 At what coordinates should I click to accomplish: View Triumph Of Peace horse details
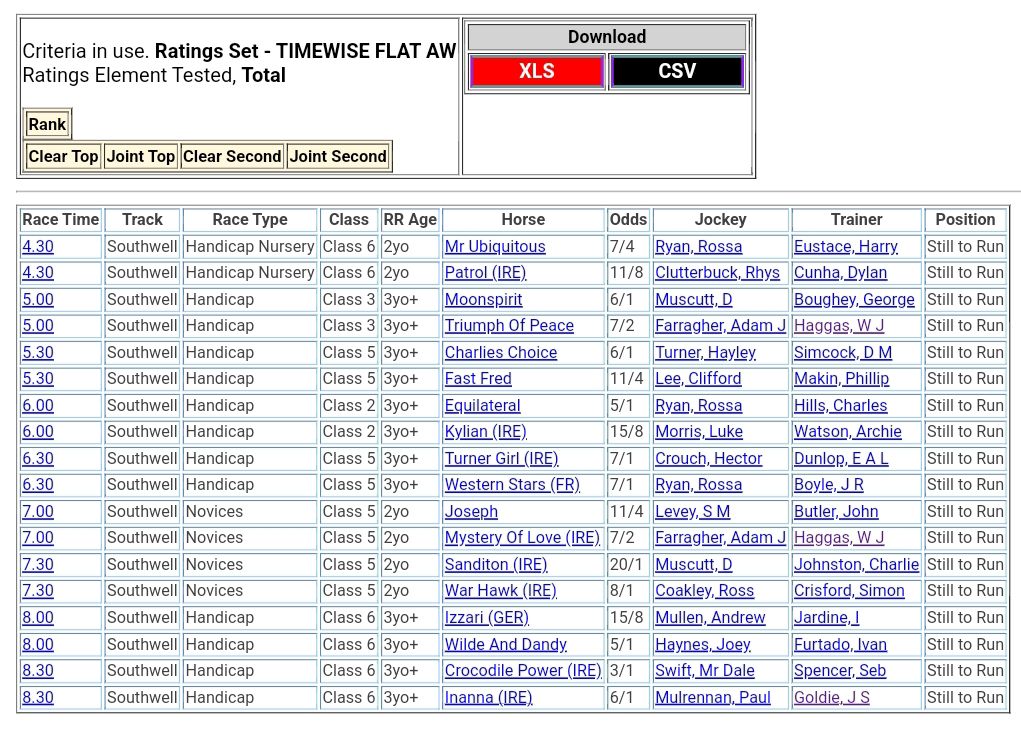click(509, 325)
